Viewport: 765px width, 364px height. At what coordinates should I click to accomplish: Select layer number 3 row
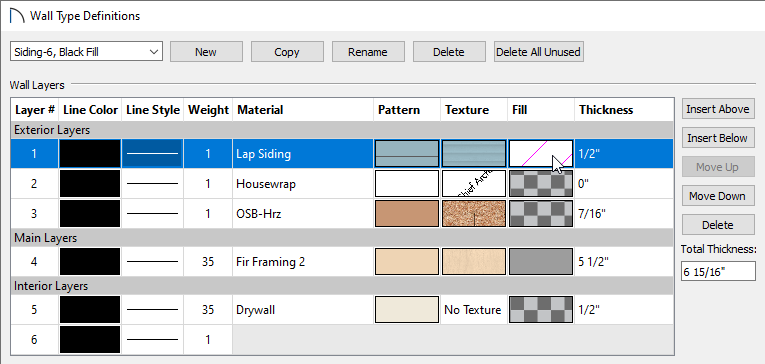pos(34,213)
